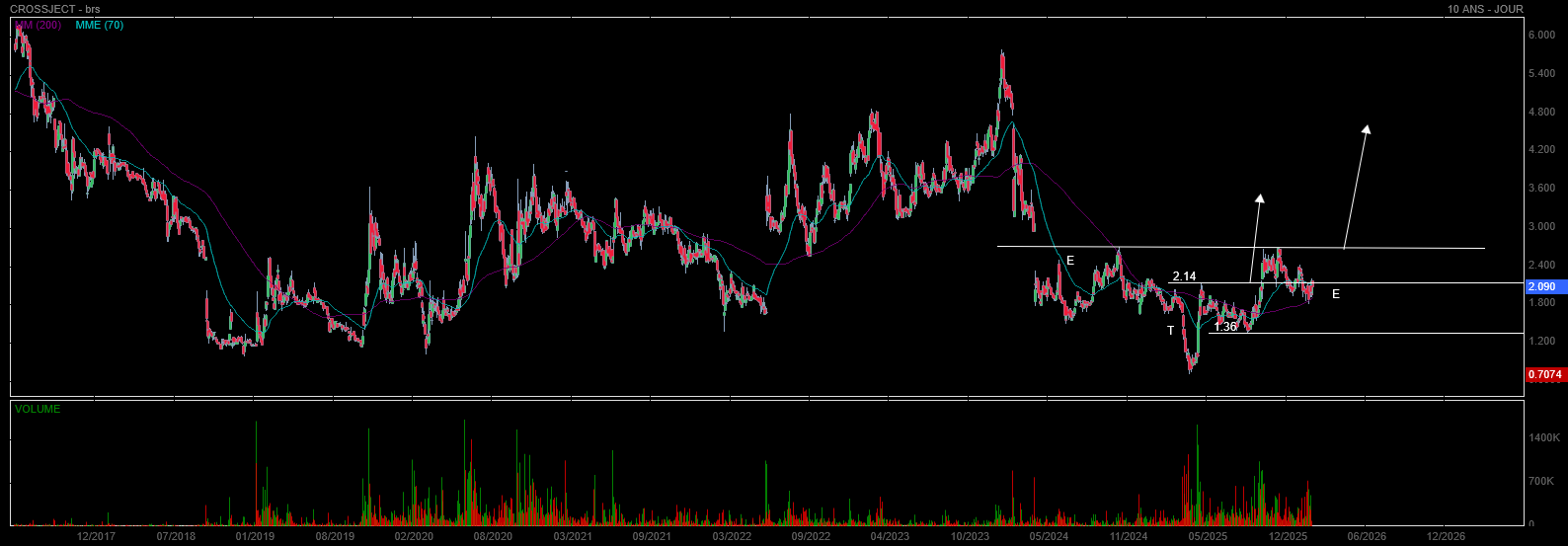The height and width of the screenshot is (546, 1568).
Task: Click the 3.000 price axis label
Action: pyautogui.click(x=1541, y=226)
